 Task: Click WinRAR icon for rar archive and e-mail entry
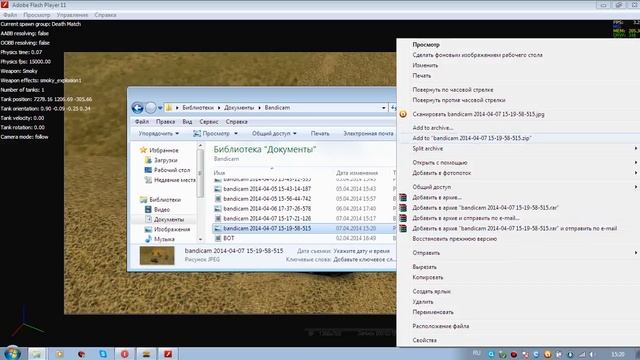click(403, 229)
